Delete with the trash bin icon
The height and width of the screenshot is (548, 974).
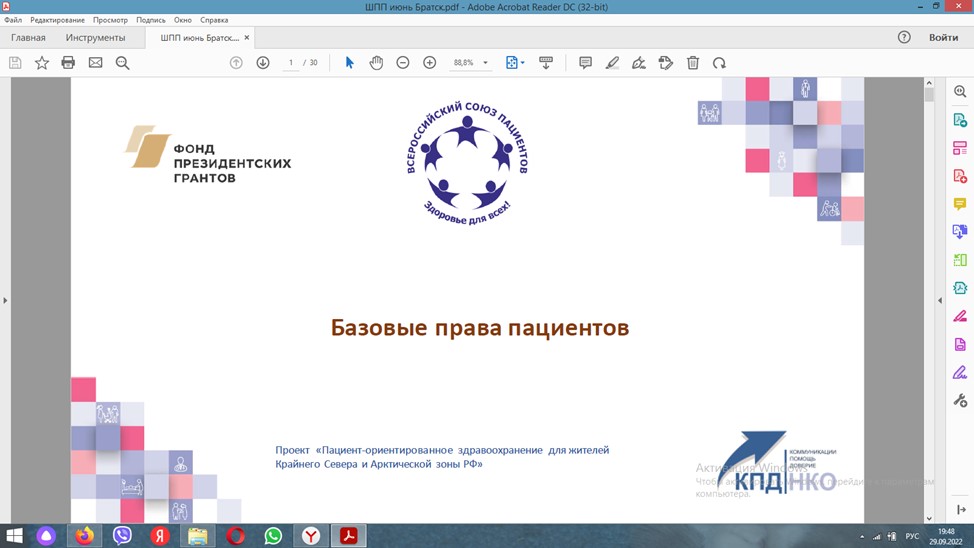pyautogui.click(x=693, y=63)
